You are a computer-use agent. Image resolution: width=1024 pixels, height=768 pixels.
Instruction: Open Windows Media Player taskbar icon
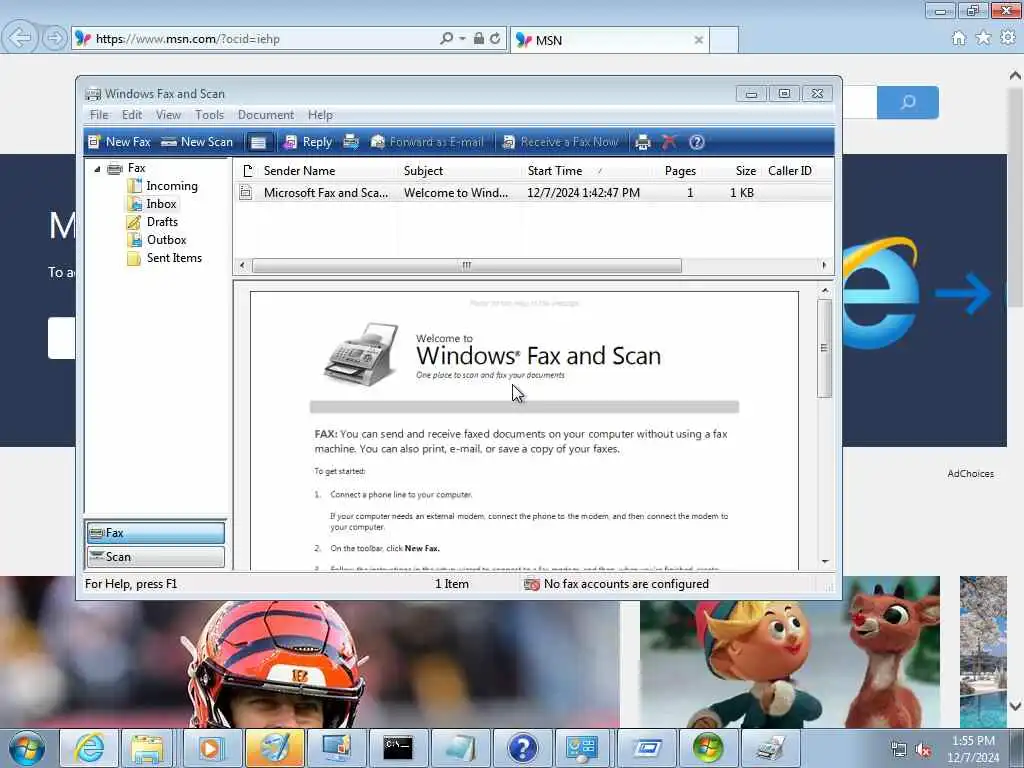click(210, 748)
